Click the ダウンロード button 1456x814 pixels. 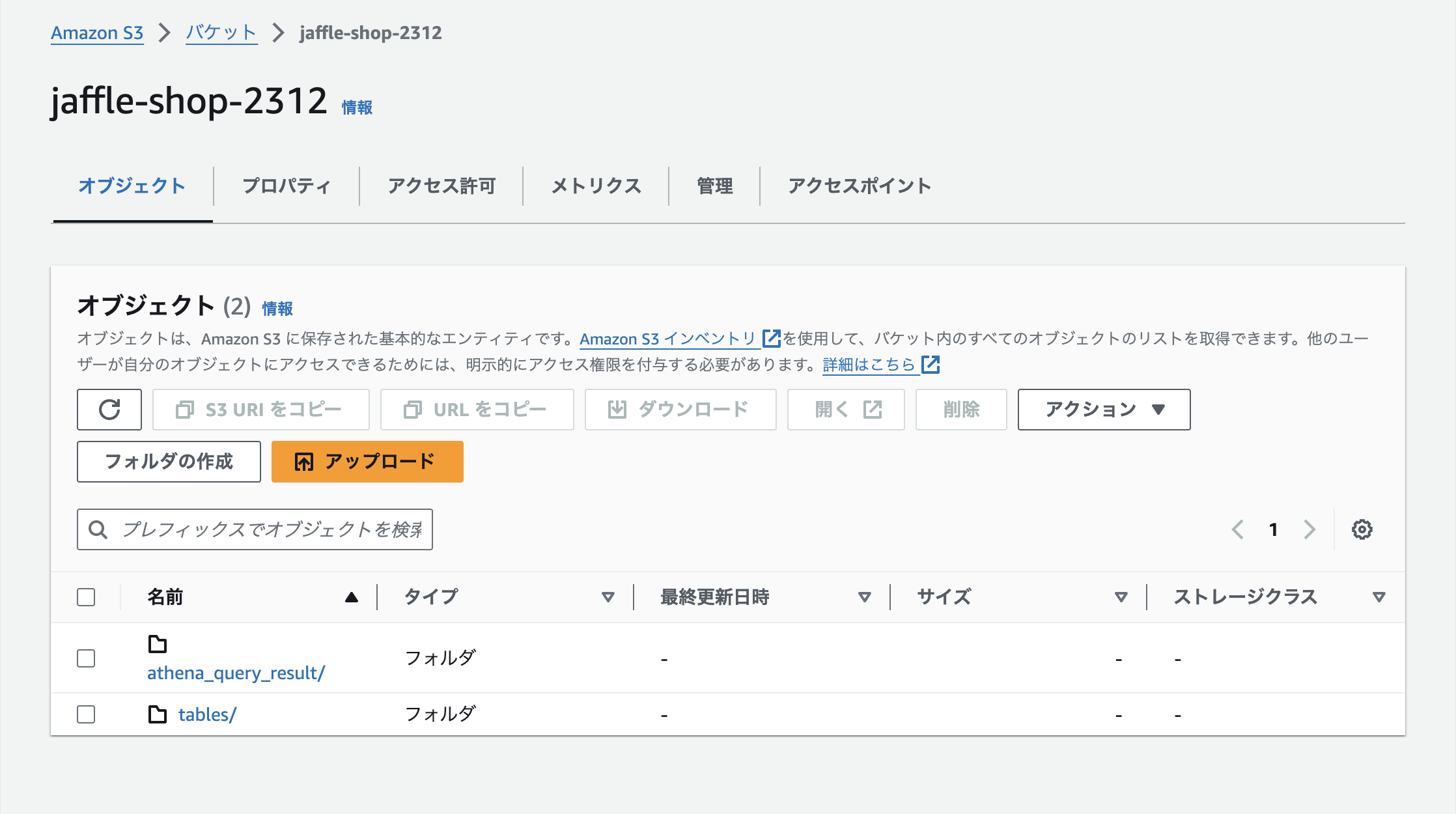(680, 410)
